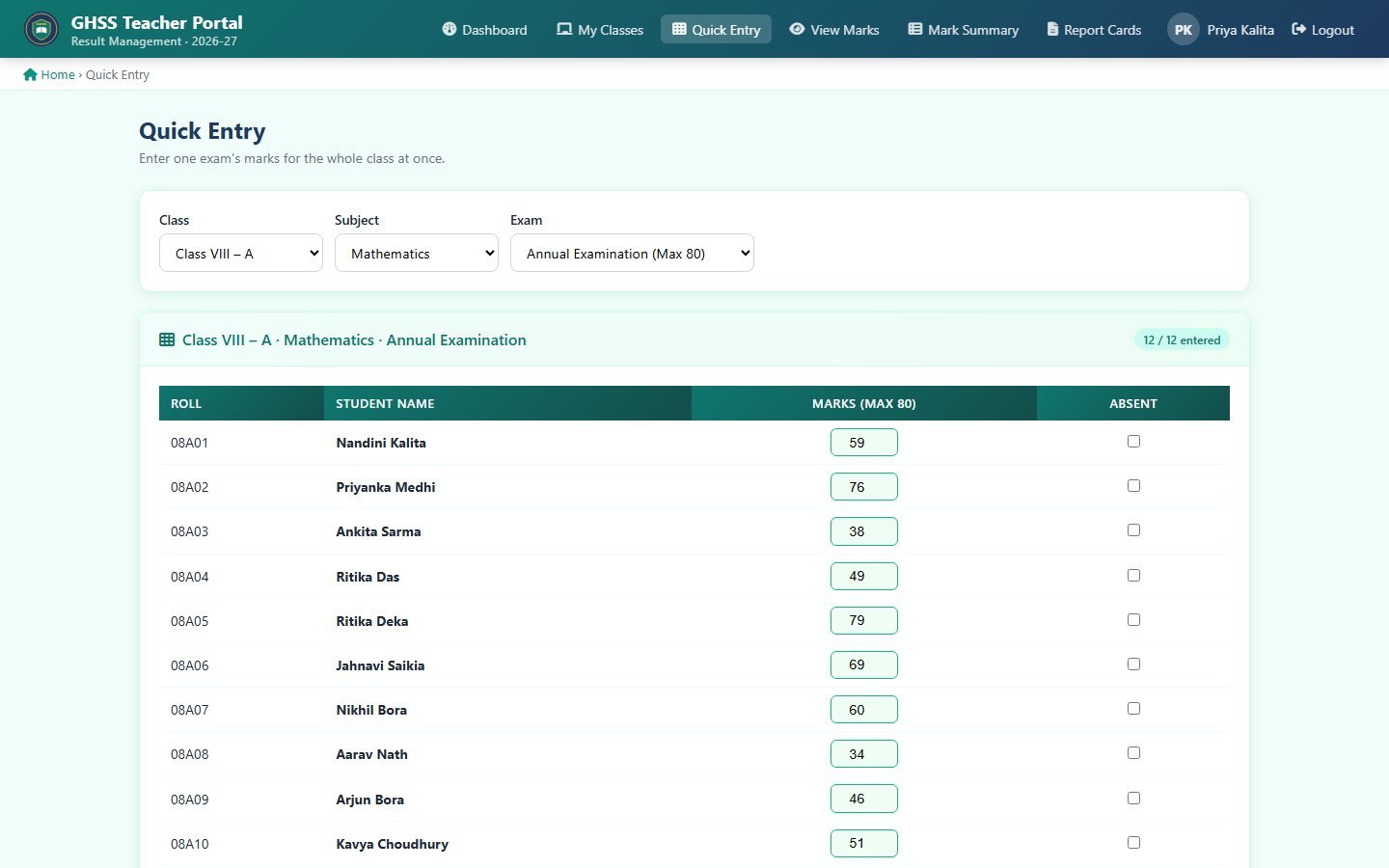
Task: Click the View Marks eye icon
Action: click(x=797, y=29)
